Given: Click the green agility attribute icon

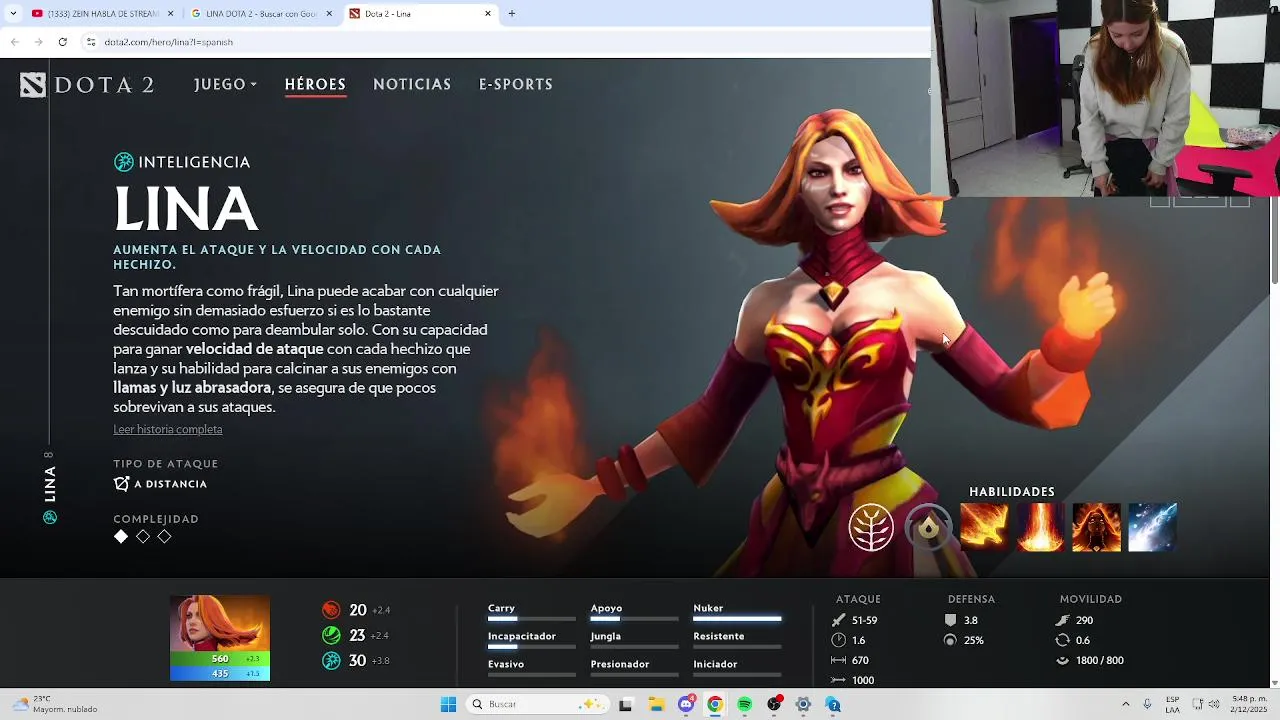Looking at the screenshot, I should pyautogui.click(x=331, y=635).
